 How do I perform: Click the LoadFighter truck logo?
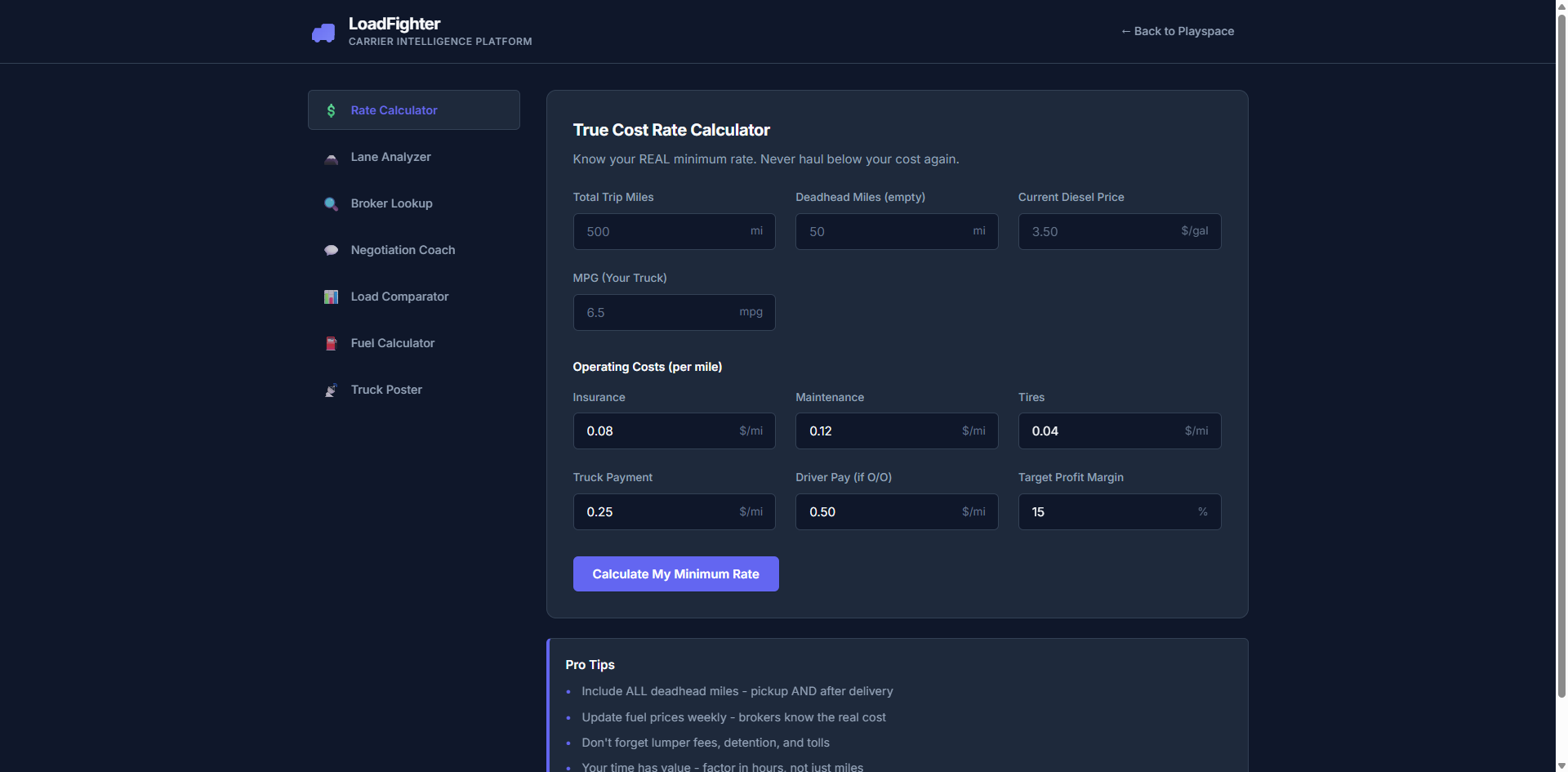[x=323, y=31]
